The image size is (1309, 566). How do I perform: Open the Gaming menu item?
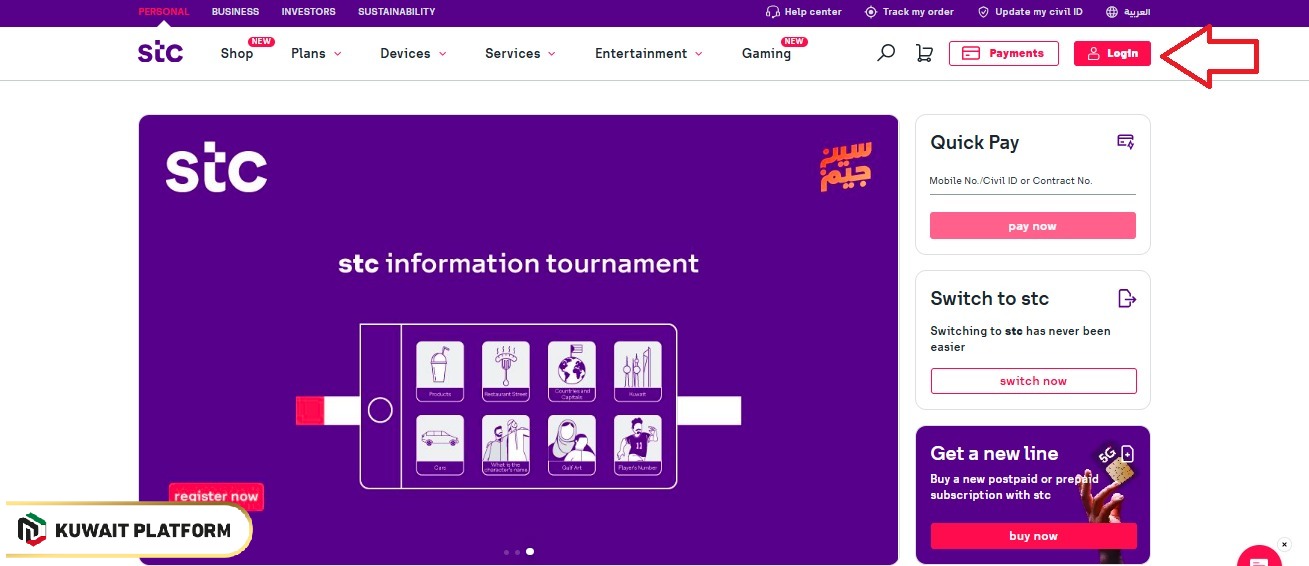pyautogui.click(x=766, y=54)
